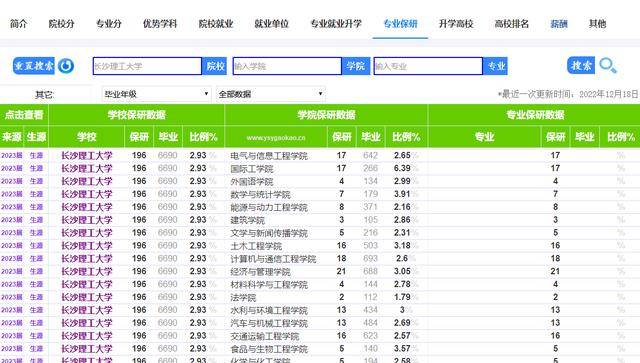Open 2023届 link in 电气与信息工程学院 row
This screenshot has height=363, width=640.
tap(11, 156)
